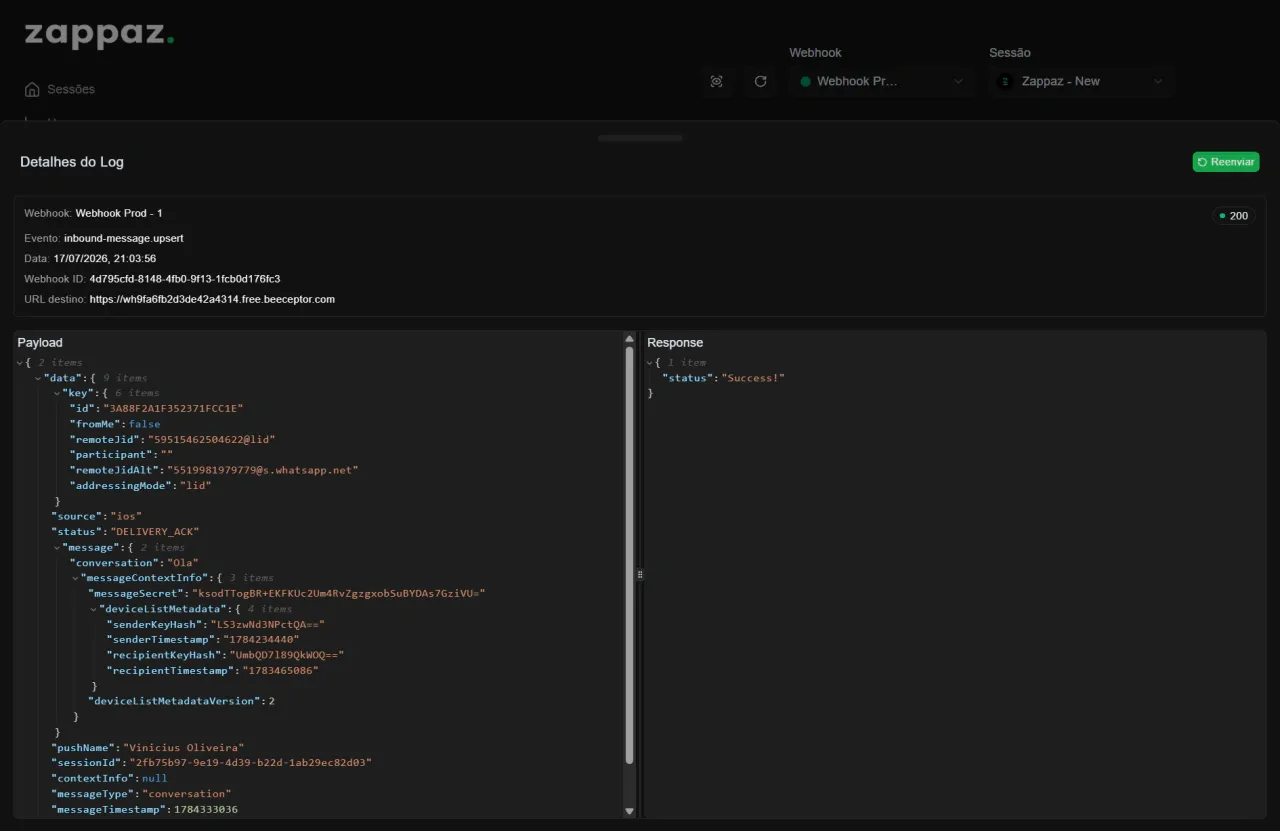The image size is (1280, 831).
Task: Click the payload scrollbar down arrow
Action: point(629,811)
